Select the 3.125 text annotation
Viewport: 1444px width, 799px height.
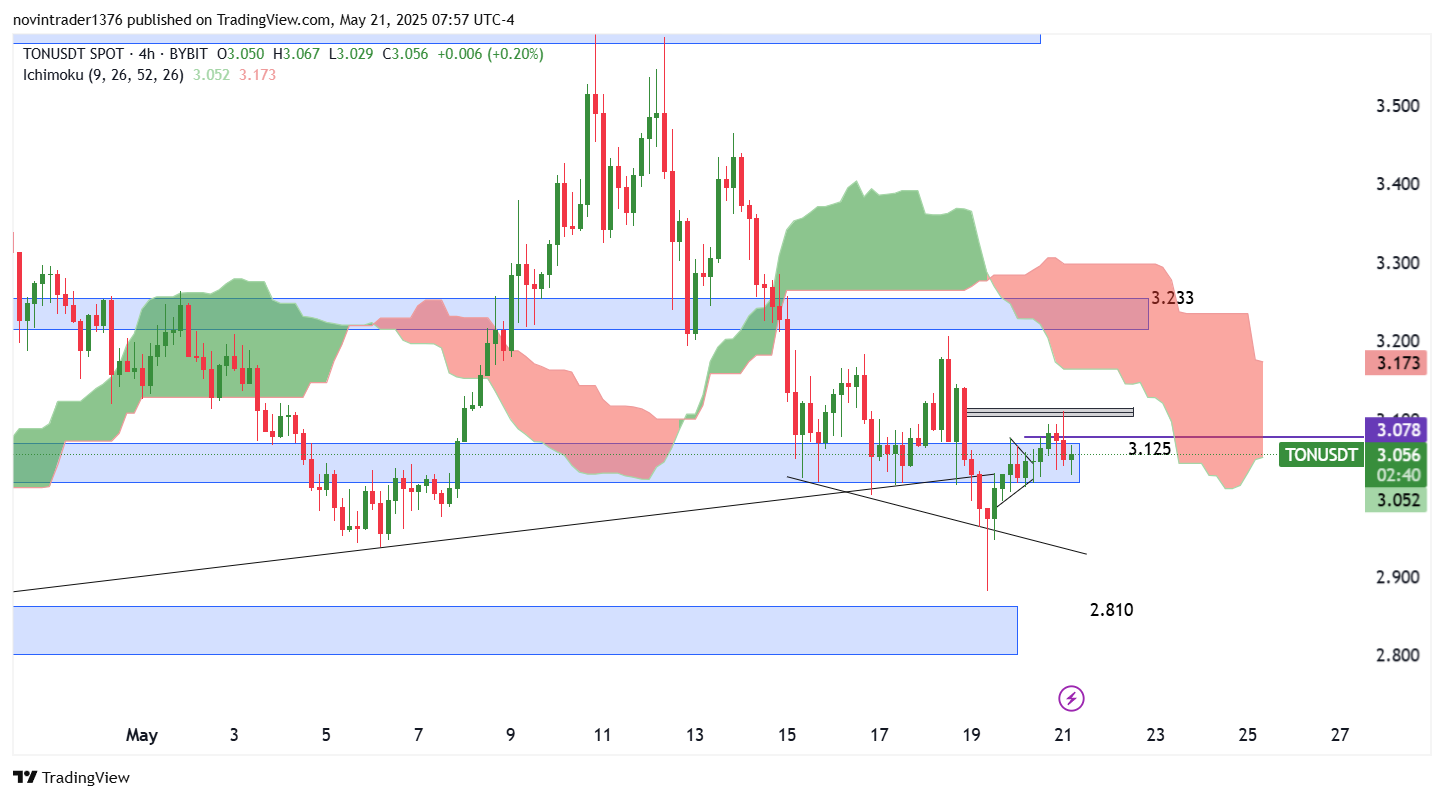1149,449
